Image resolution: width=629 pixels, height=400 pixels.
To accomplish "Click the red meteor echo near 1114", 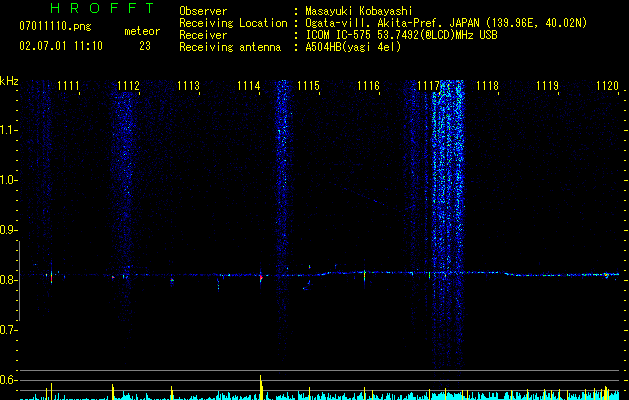I will 261,277.
